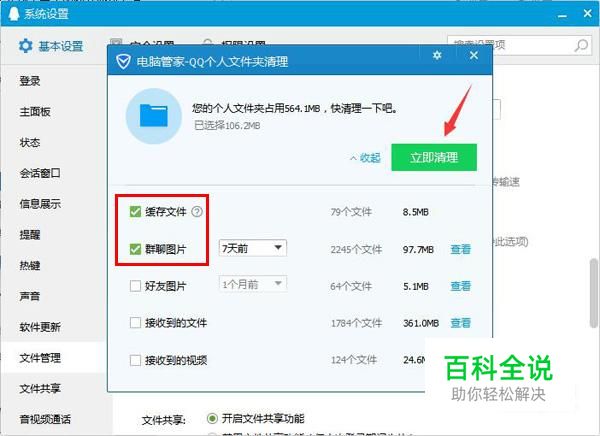Select 提醒 in the settings sidebar
The height and width of the screenshot is (436, 600).
coord(30,235)
